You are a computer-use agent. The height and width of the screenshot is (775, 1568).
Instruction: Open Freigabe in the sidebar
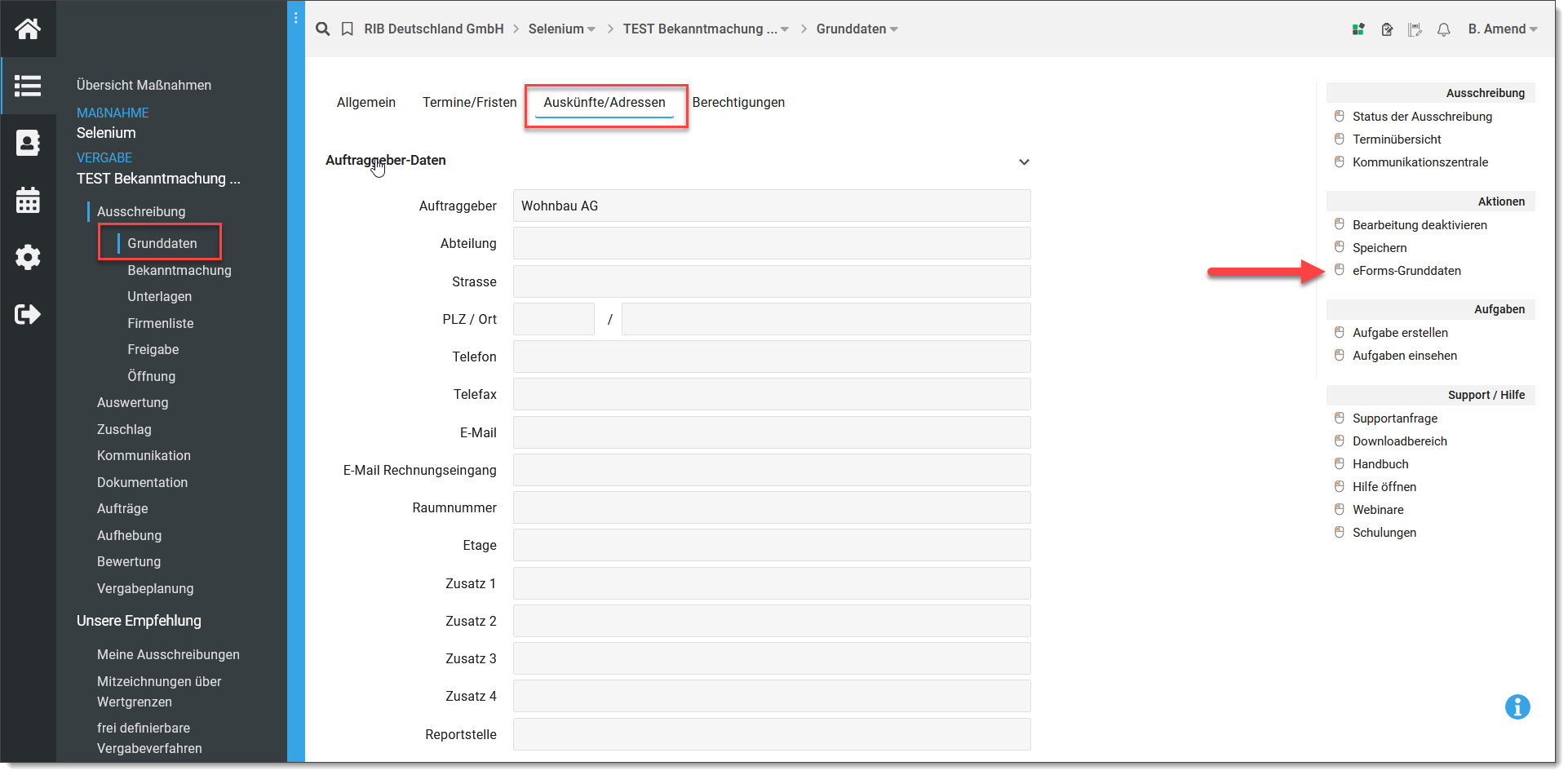[153, 349]
